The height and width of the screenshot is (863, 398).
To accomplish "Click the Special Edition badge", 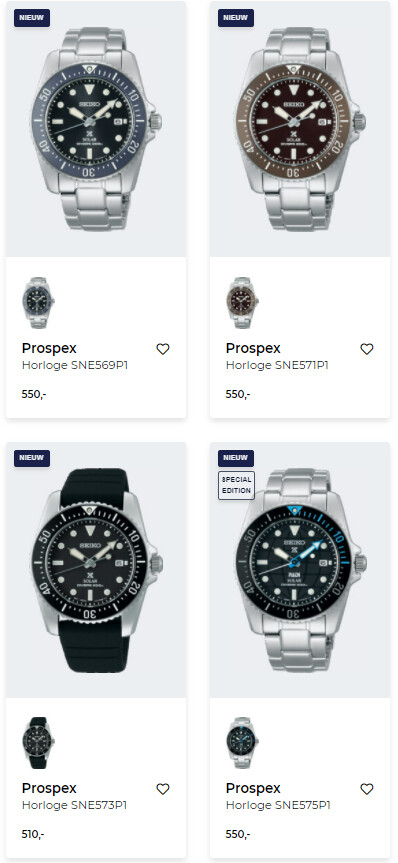I will [x=236, y=485].
